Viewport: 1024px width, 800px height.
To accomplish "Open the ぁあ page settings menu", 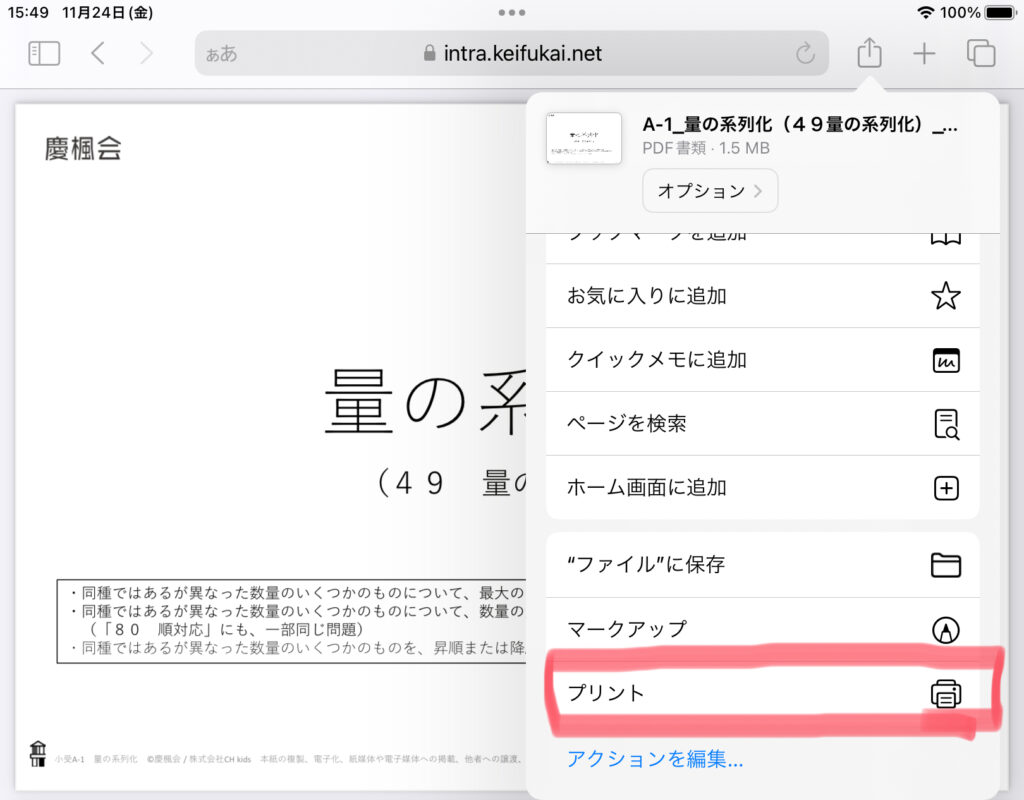I will point(222,54).
